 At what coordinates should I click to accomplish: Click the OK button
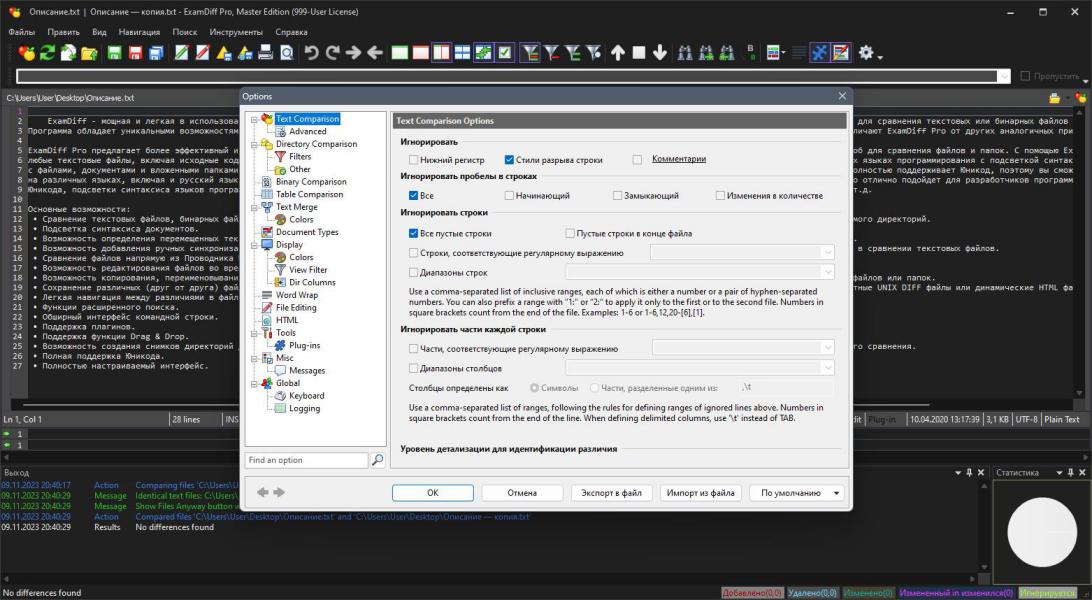pos(432,493)
